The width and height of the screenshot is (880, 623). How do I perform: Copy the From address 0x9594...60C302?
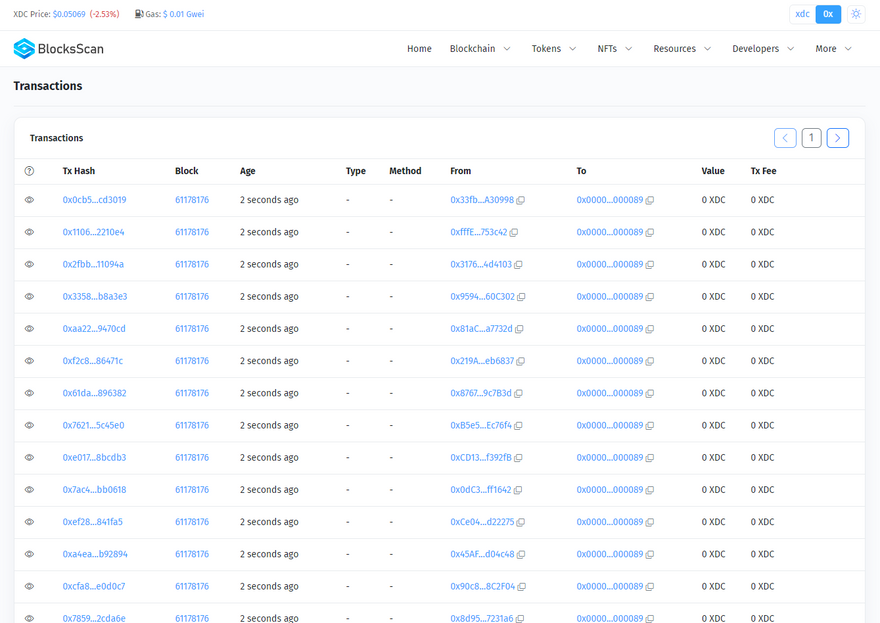point(521,297)
